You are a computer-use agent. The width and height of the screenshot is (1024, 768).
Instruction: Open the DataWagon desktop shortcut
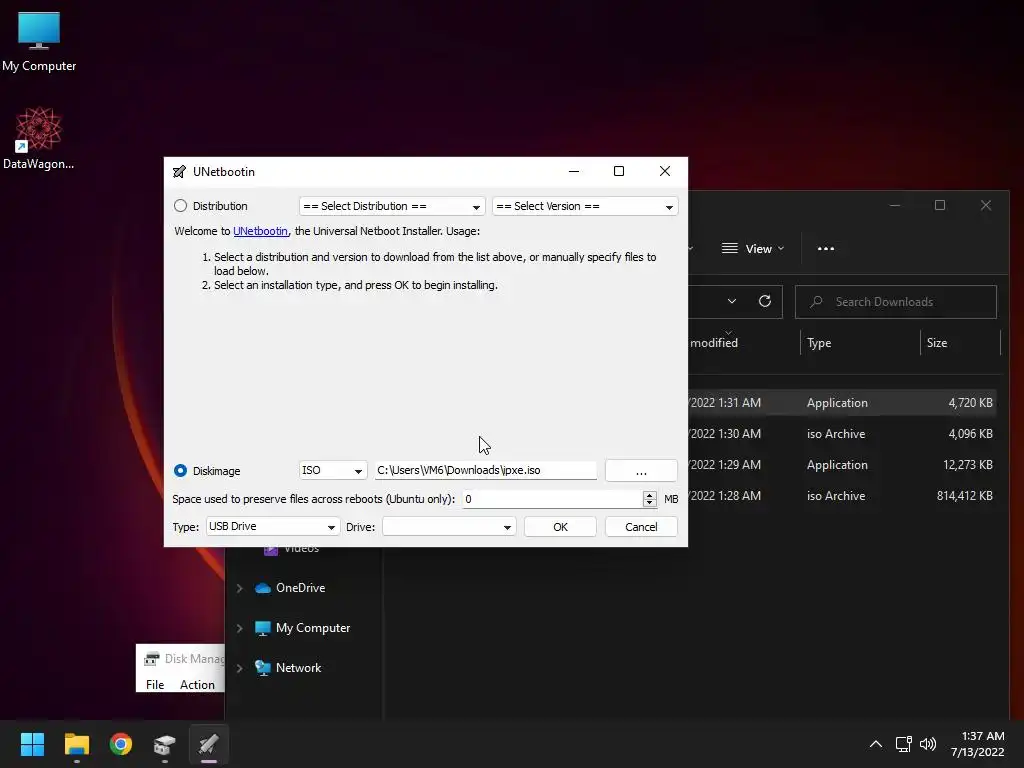coord(39,138)
